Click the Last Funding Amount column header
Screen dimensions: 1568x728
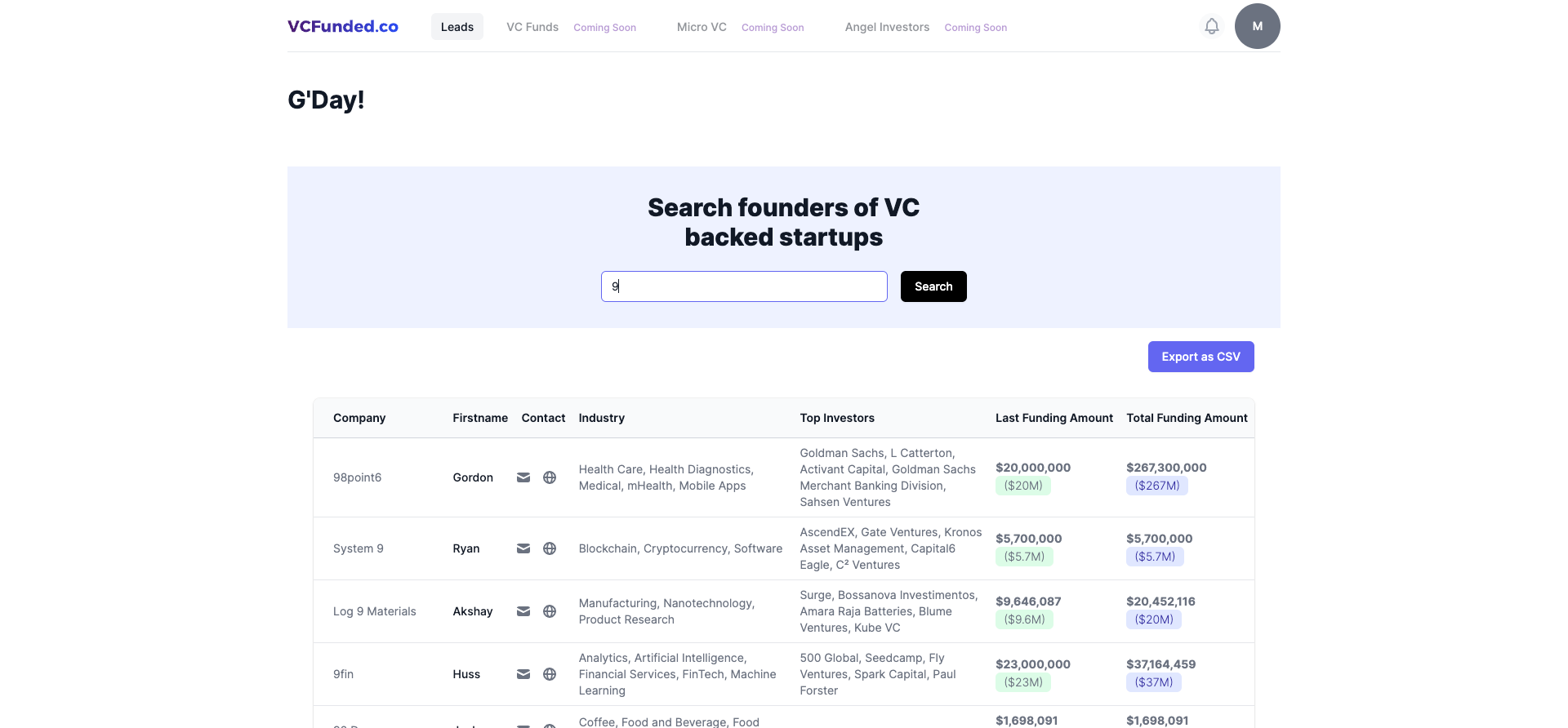click(x=1054, y=418)
